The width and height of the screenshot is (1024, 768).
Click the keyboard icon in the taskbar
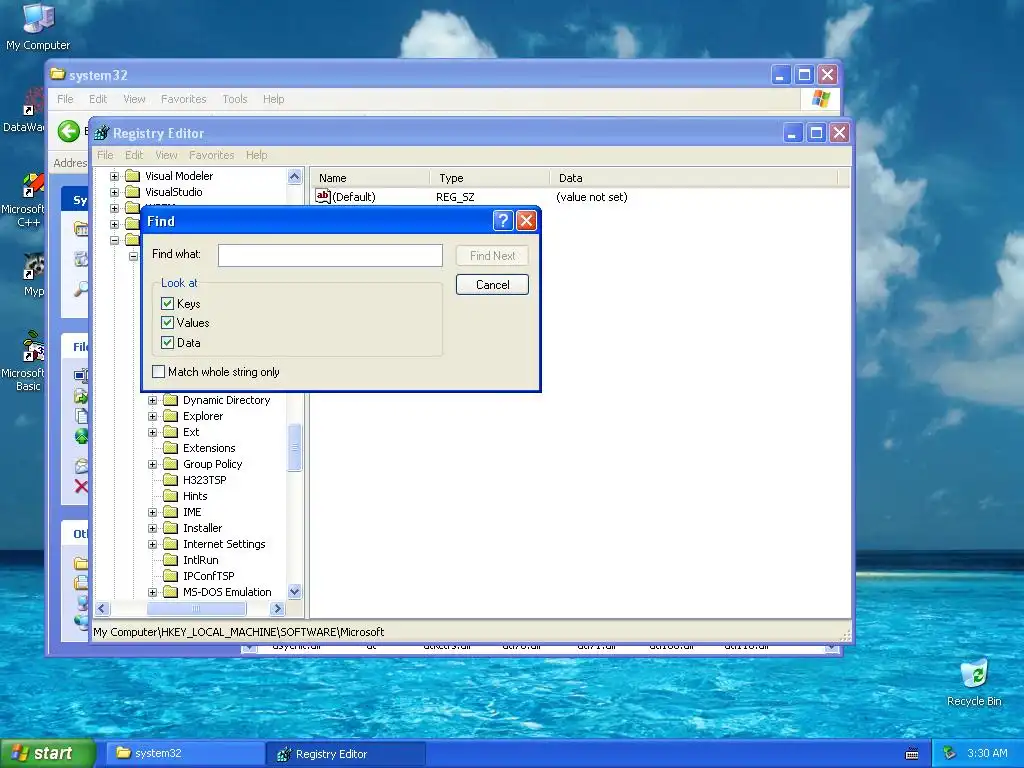point(912,754)
